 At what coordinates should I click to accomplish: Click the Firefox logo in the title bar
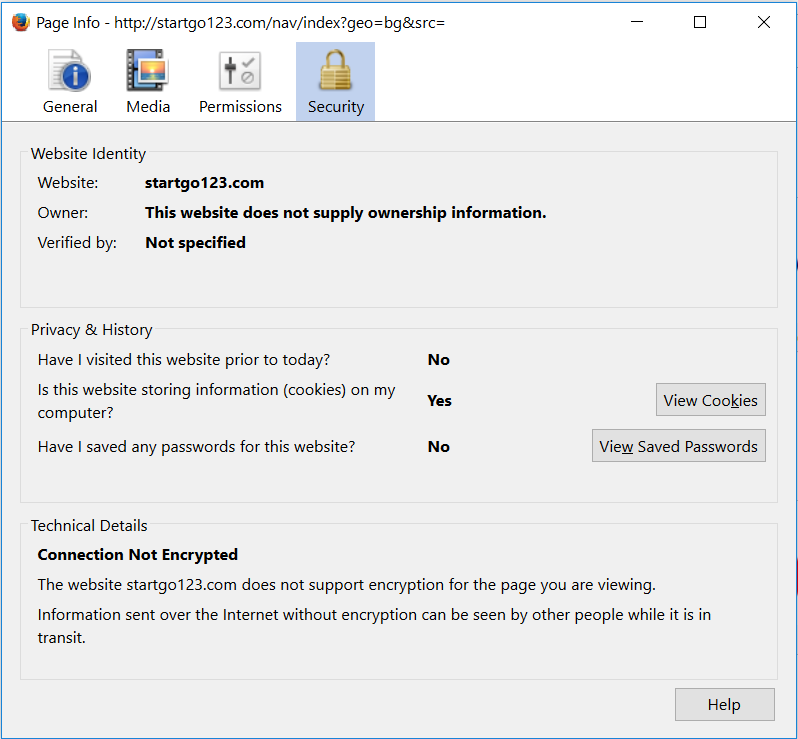[x=20, y=22]
